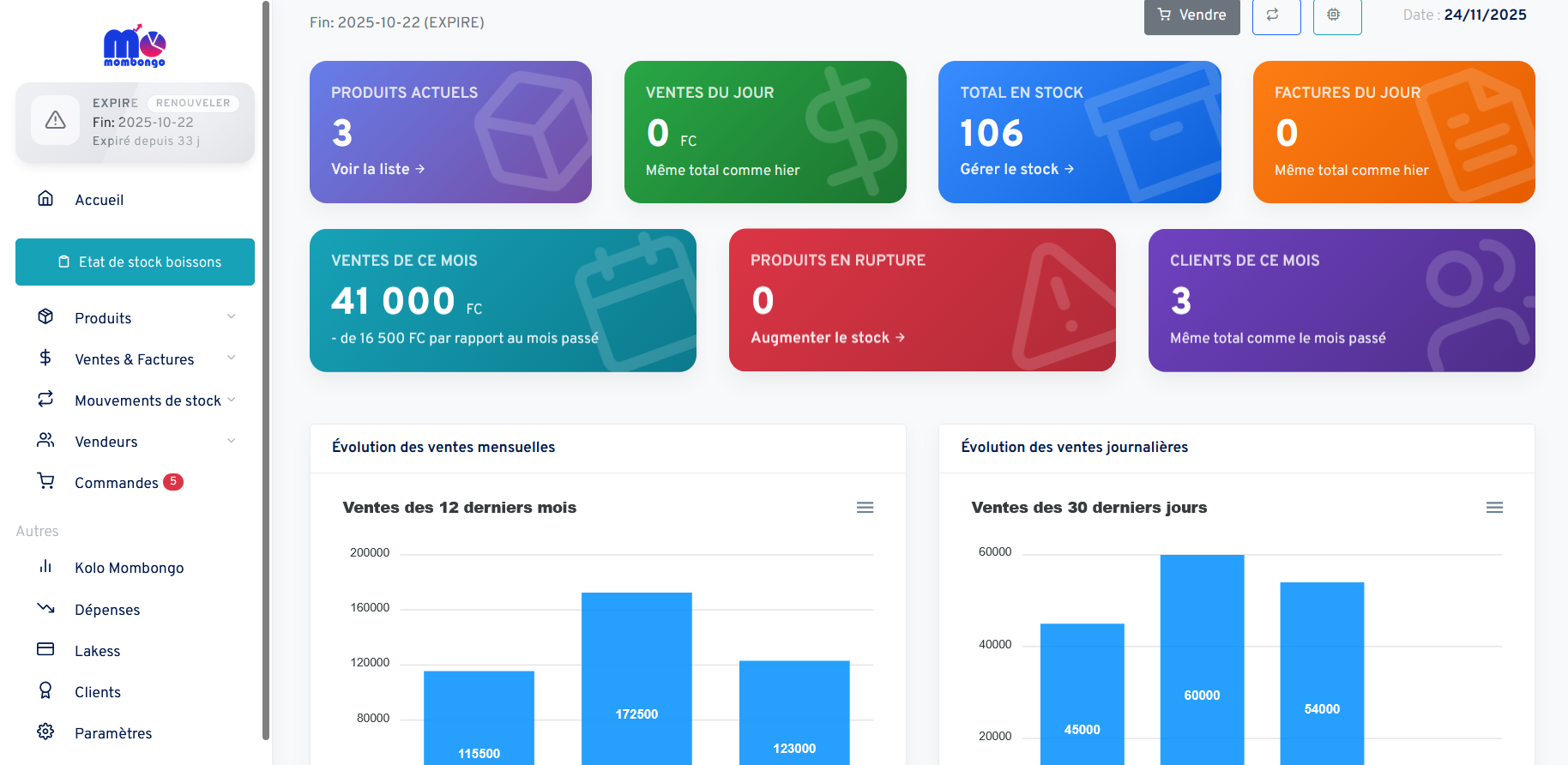Click the Lakess card icon
Screen dimensions: 1568x765
click(45, 650)
